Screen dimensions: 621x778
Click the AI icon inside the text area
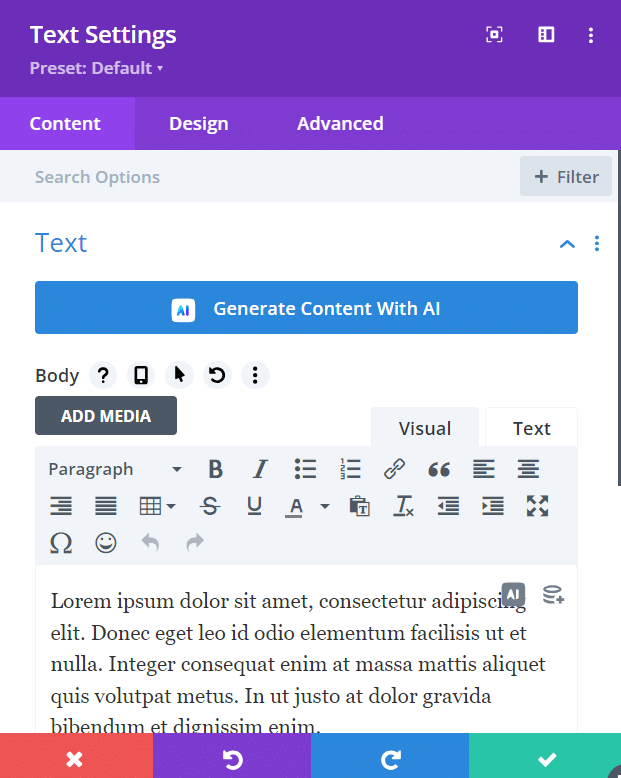pyautogui.click(x=513, y=594)
